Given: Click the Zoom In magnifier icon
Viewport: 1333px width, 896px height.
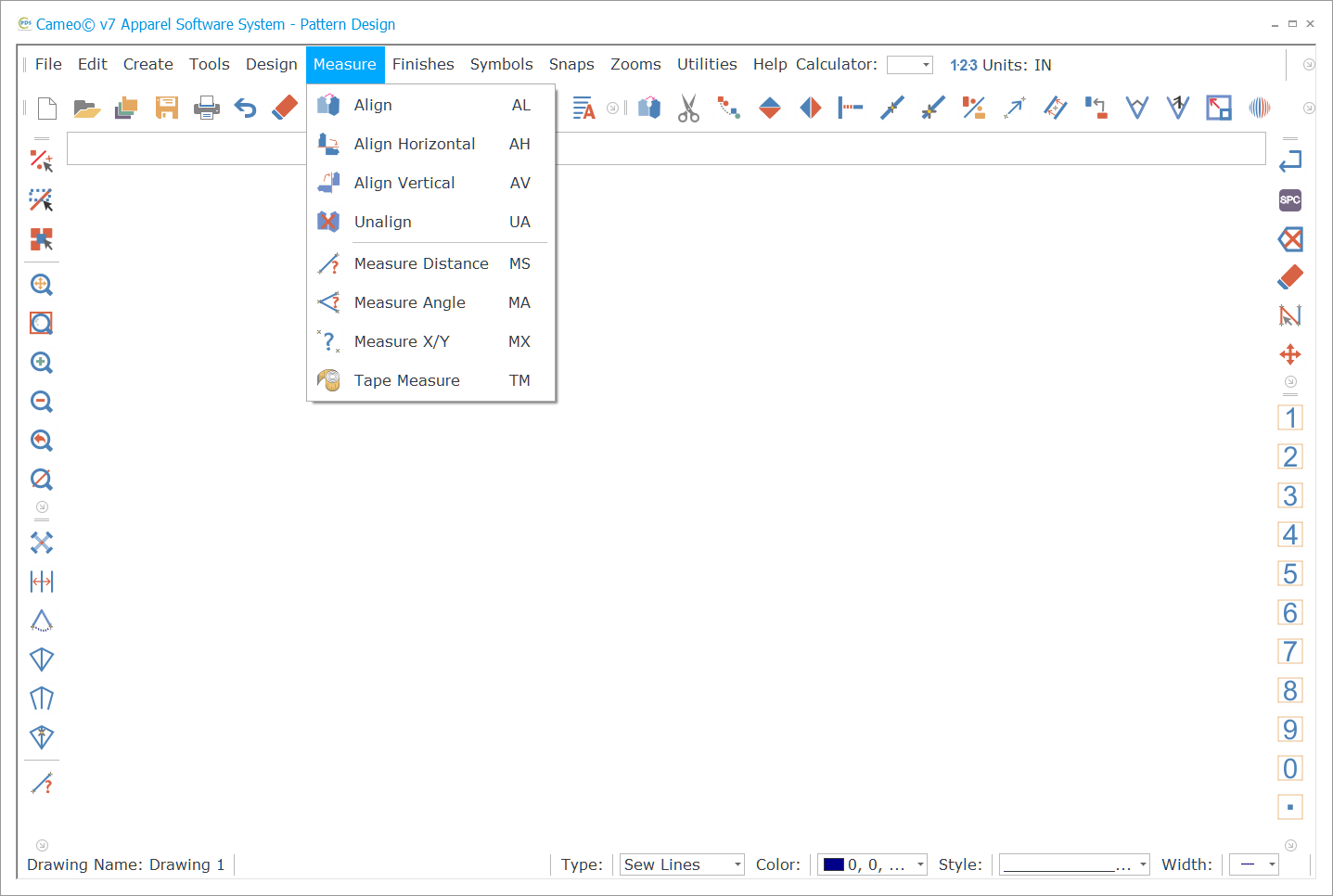Looking at the screenshot, I should [42, 363].
